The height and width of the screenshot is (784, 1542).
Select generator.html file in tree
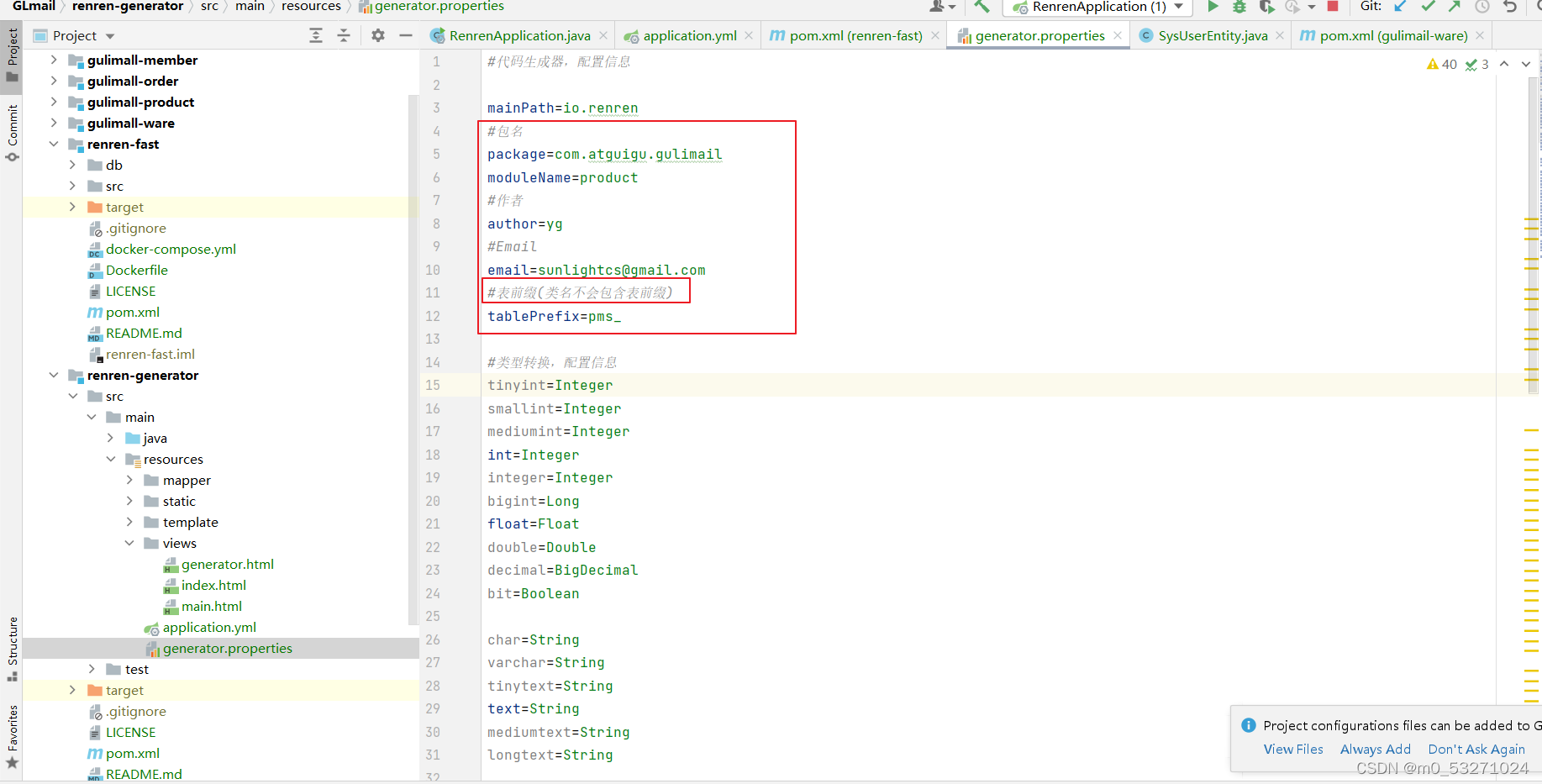tap(218, 564)
